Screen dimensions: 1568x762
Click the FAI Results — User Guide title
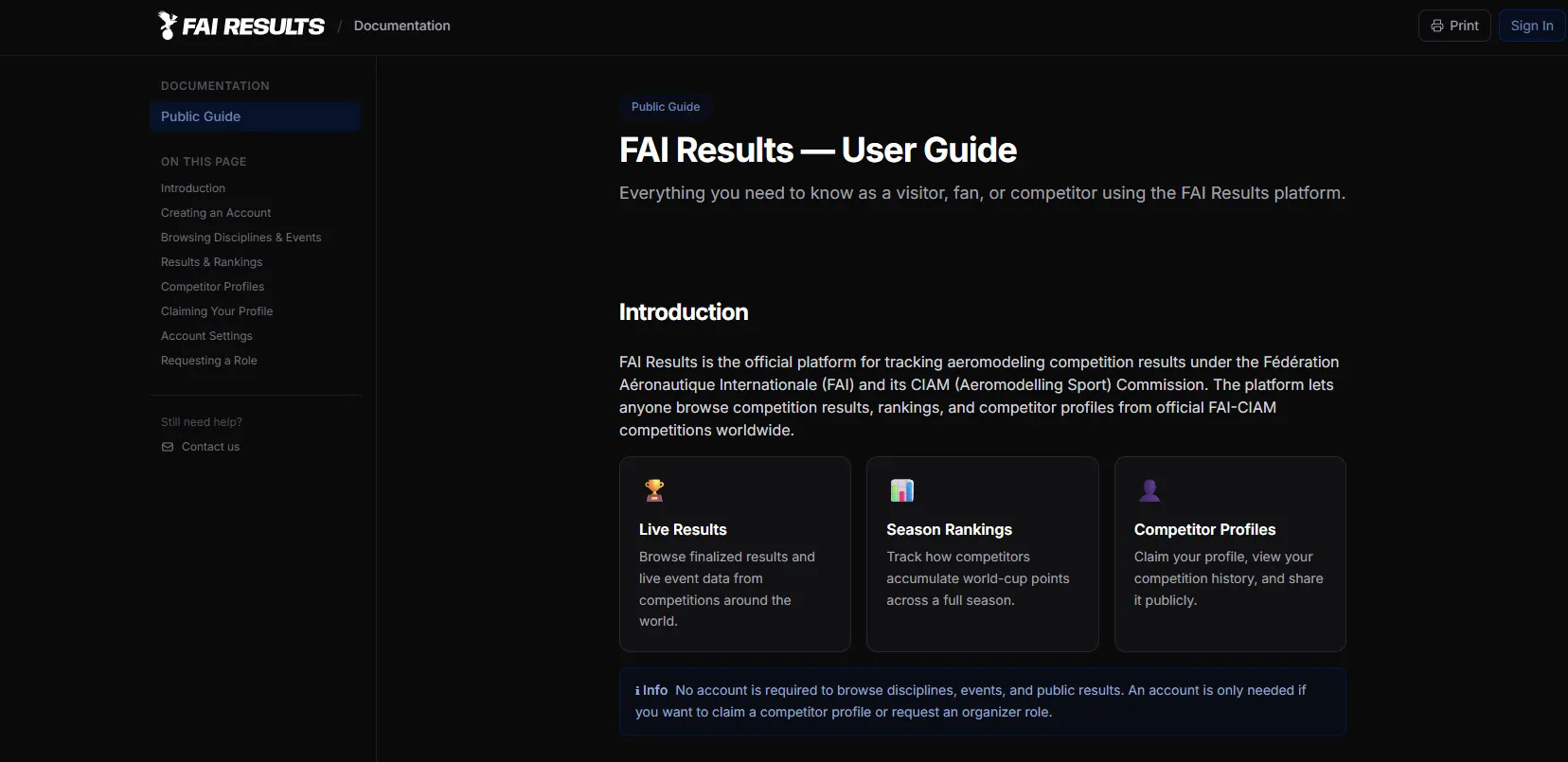[x=818, y=151]
